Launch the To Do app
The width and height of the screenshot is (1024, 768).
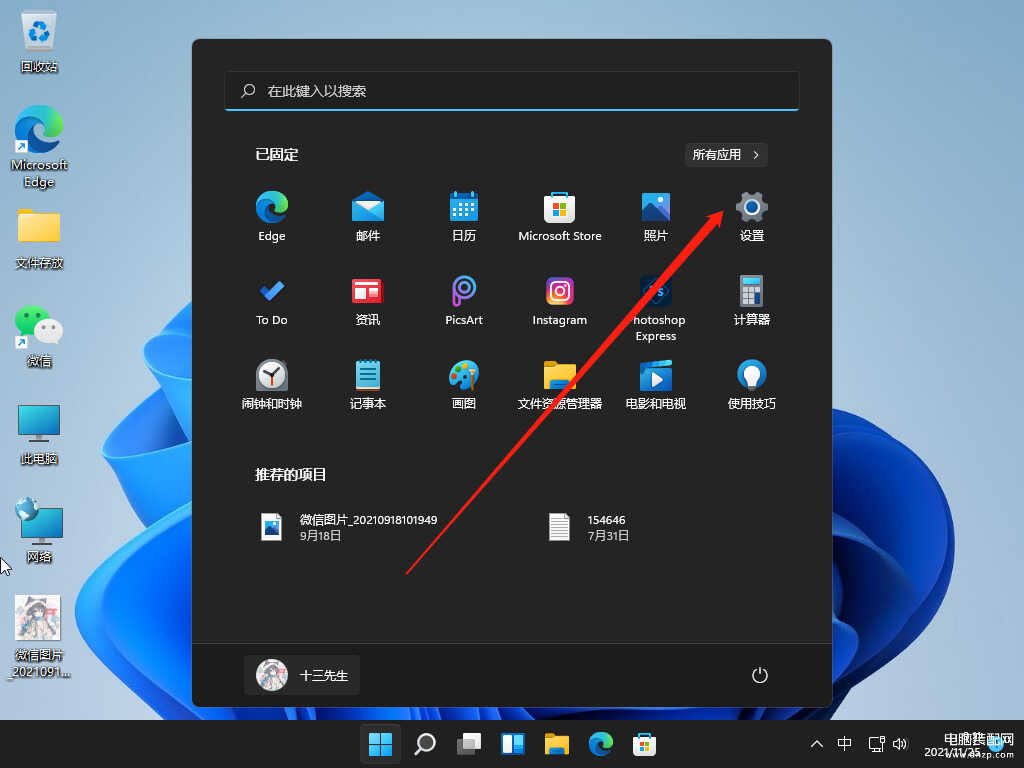(272, 300)
